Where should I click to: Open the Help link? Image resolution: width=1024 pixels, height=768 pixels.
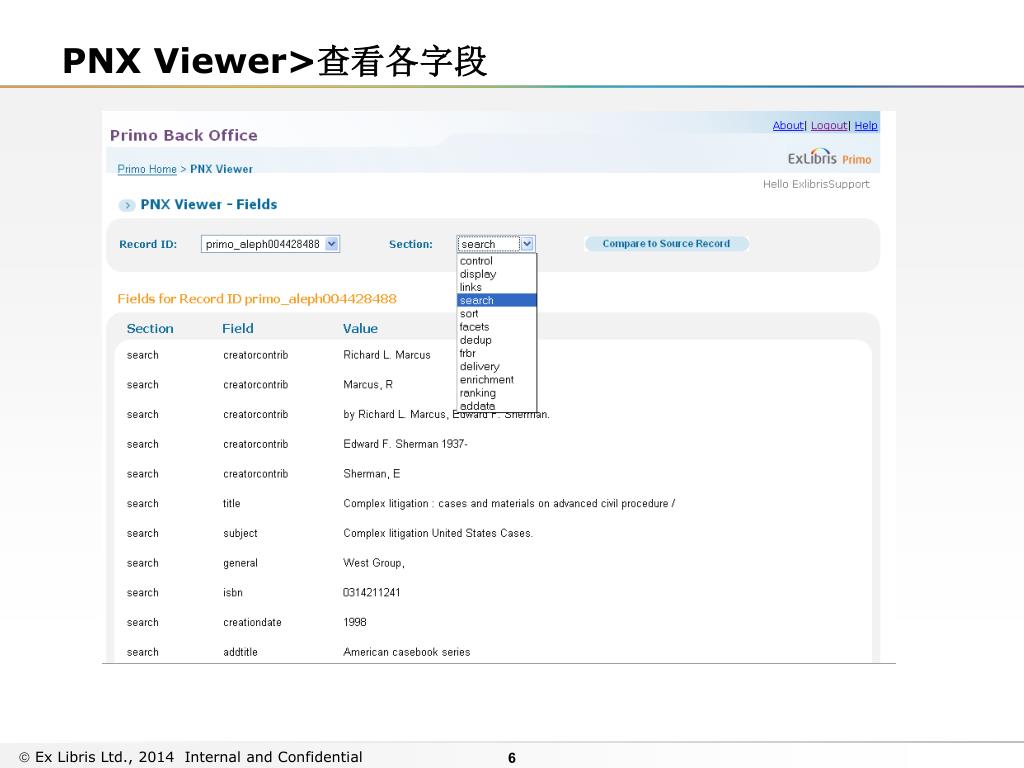point(865,125)
